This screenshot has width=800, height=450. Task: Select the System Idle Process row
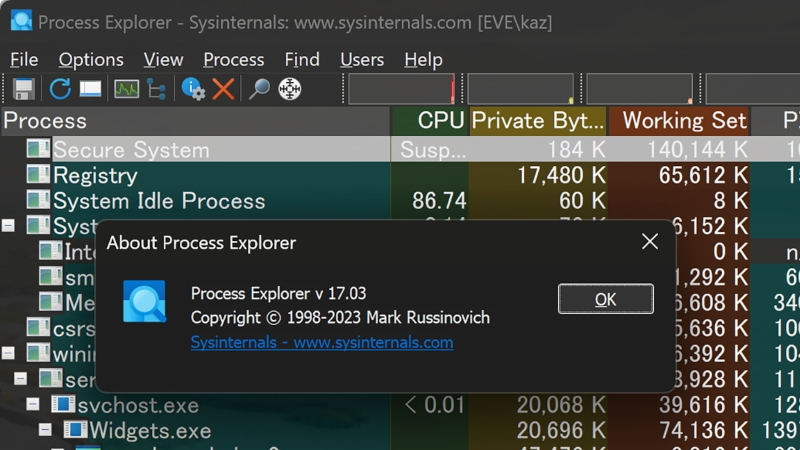[x=400, y=200]
